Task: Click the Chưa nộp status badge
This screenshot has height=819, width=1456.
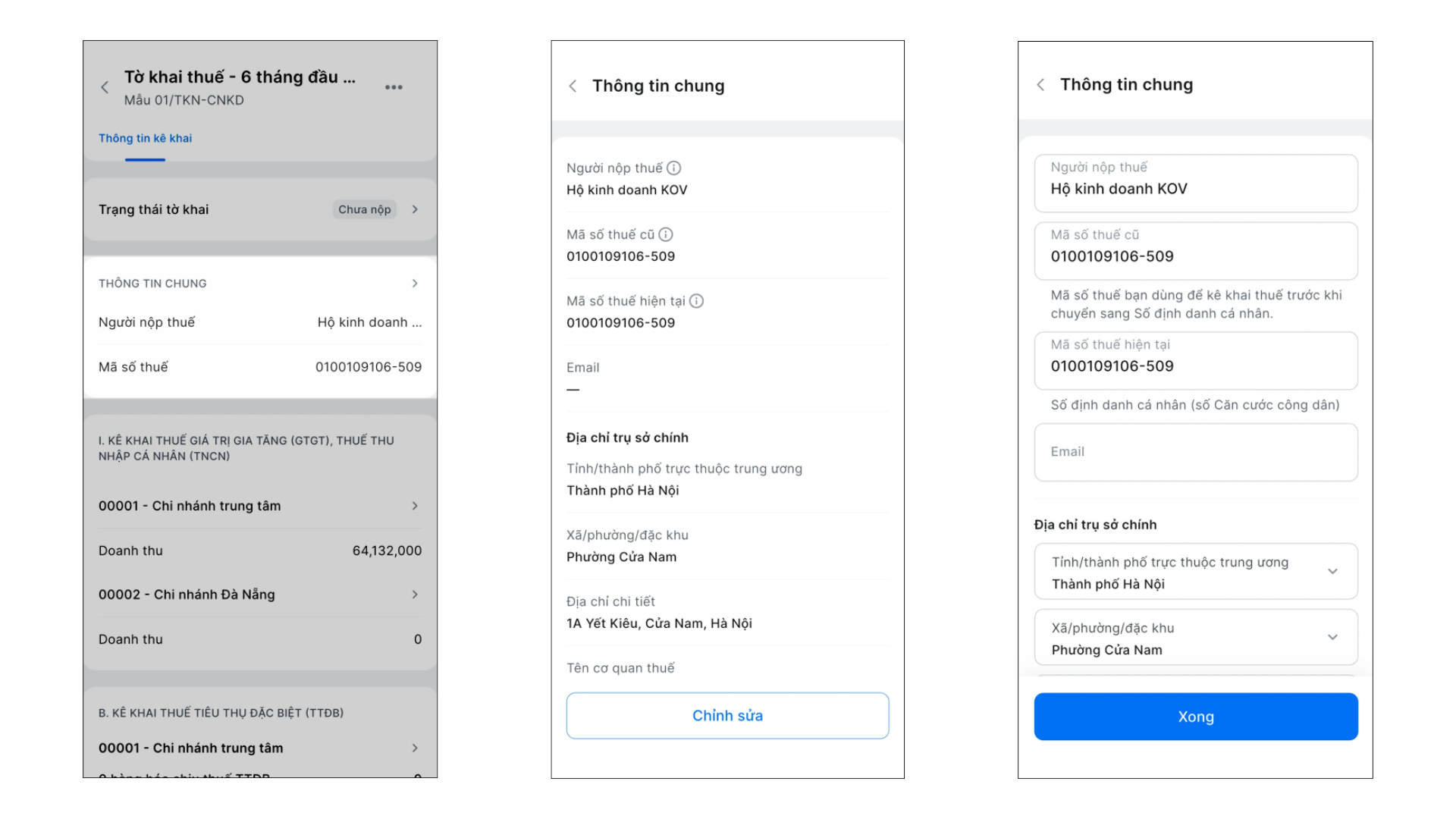Action: point(365,209)
